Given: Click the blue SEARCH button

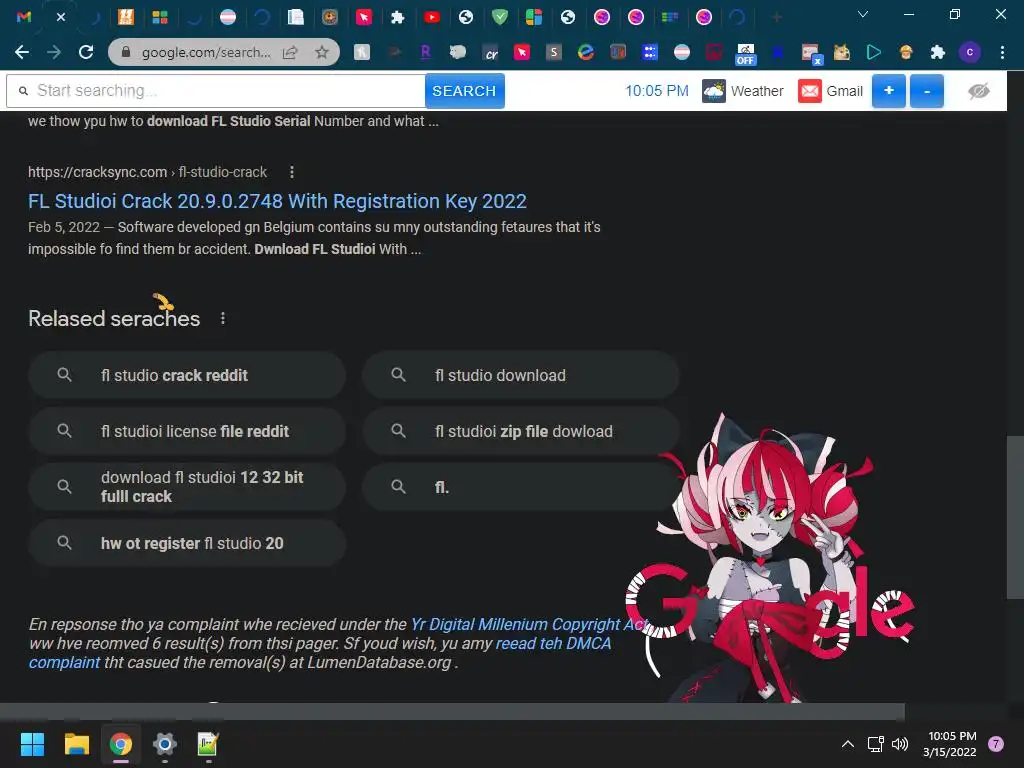Looking at the screenshot, I should (464, 91).
